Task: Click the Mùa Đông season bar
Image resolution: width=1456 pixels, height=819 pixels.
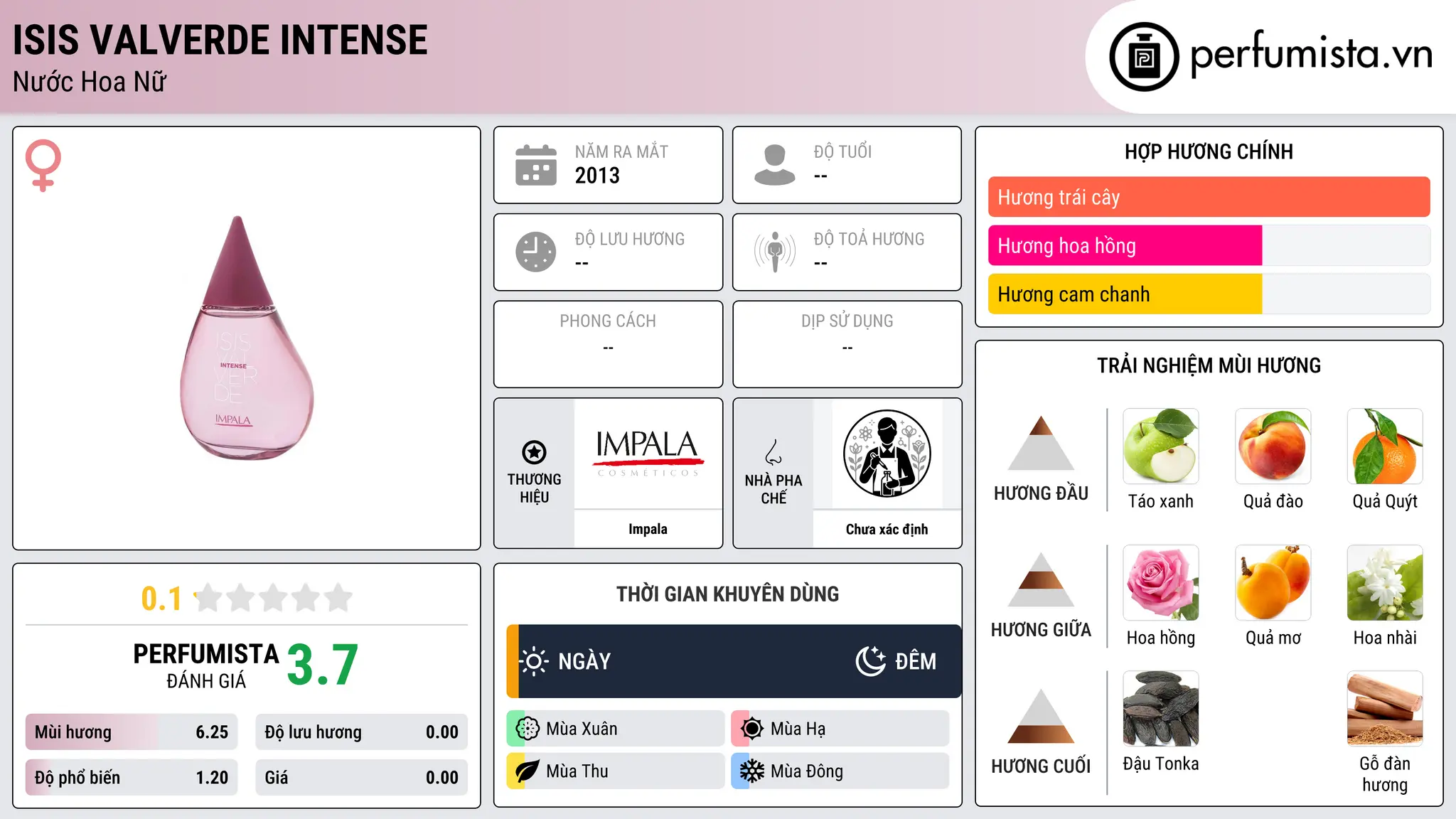Action: [840, 771]
